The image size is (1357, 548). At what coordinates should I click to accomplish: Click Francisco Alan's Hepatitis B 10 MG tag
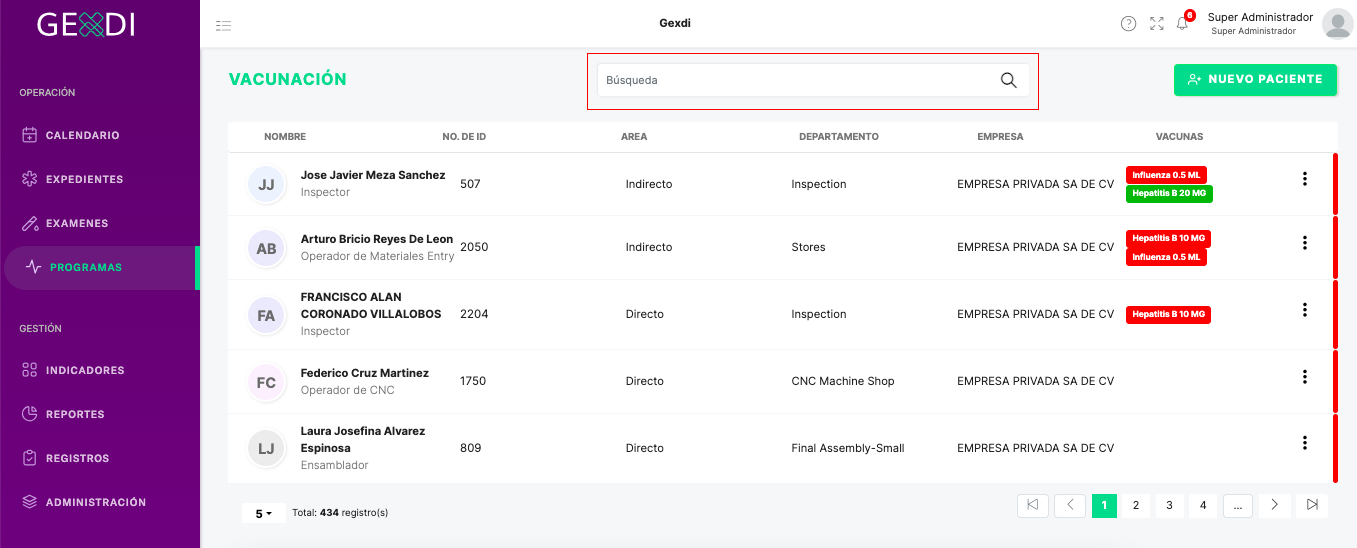tap(1168, 315)
